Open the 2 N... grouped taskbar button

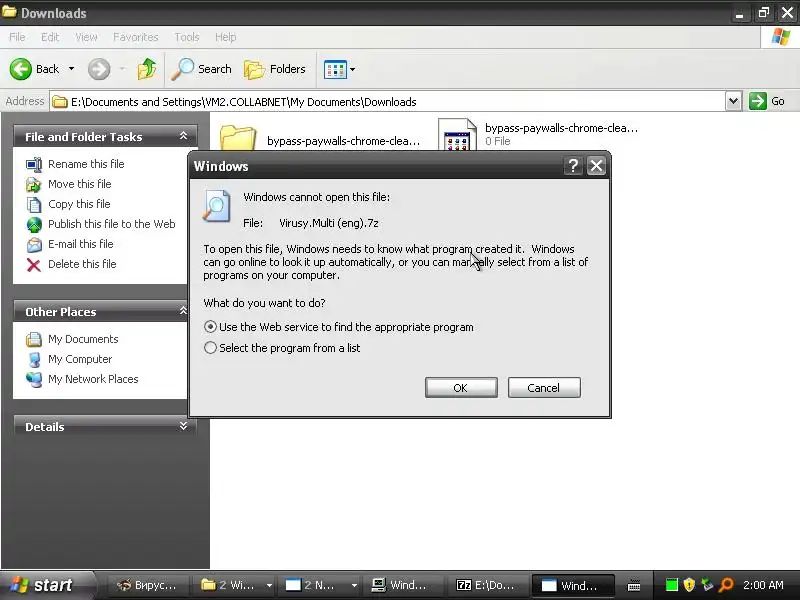(320, 585)
